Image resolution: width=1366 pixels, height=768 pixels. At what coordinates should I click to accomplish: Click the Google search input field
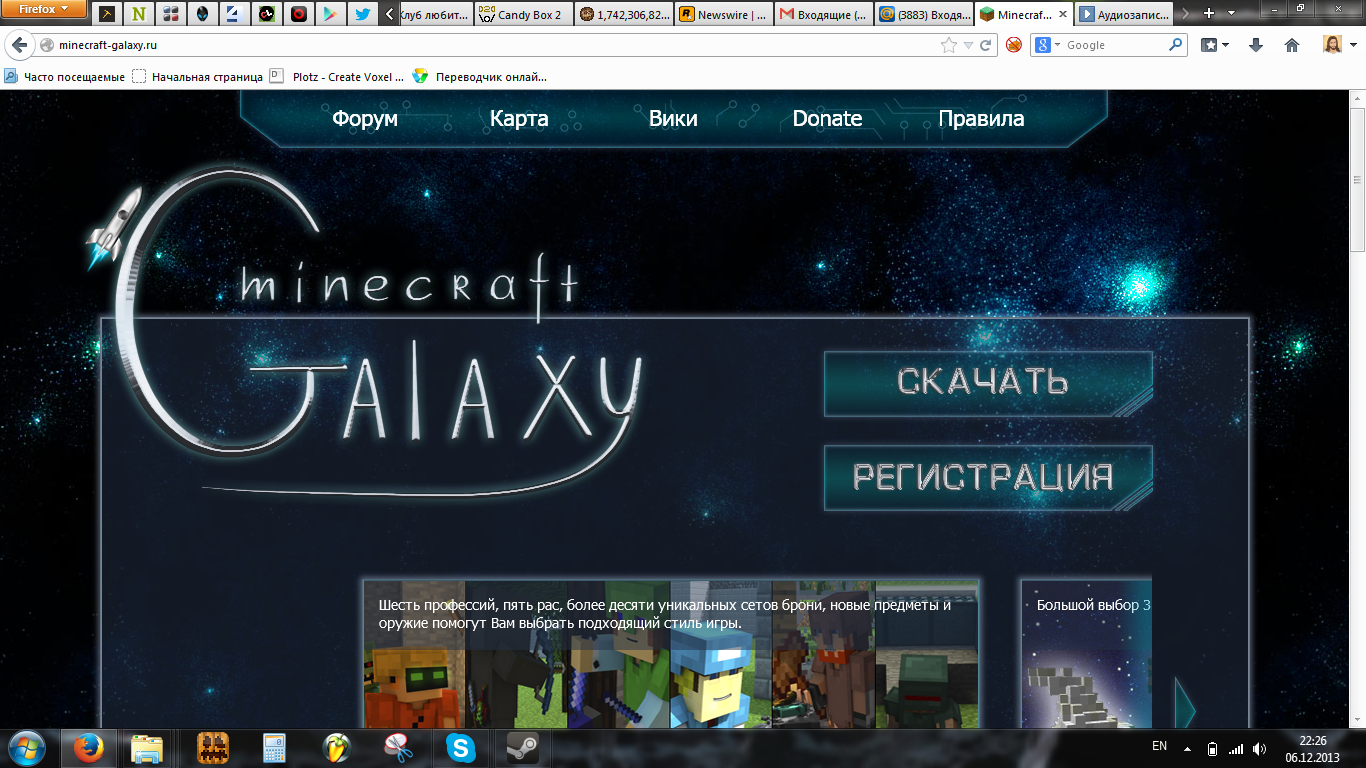(1113, 45)
